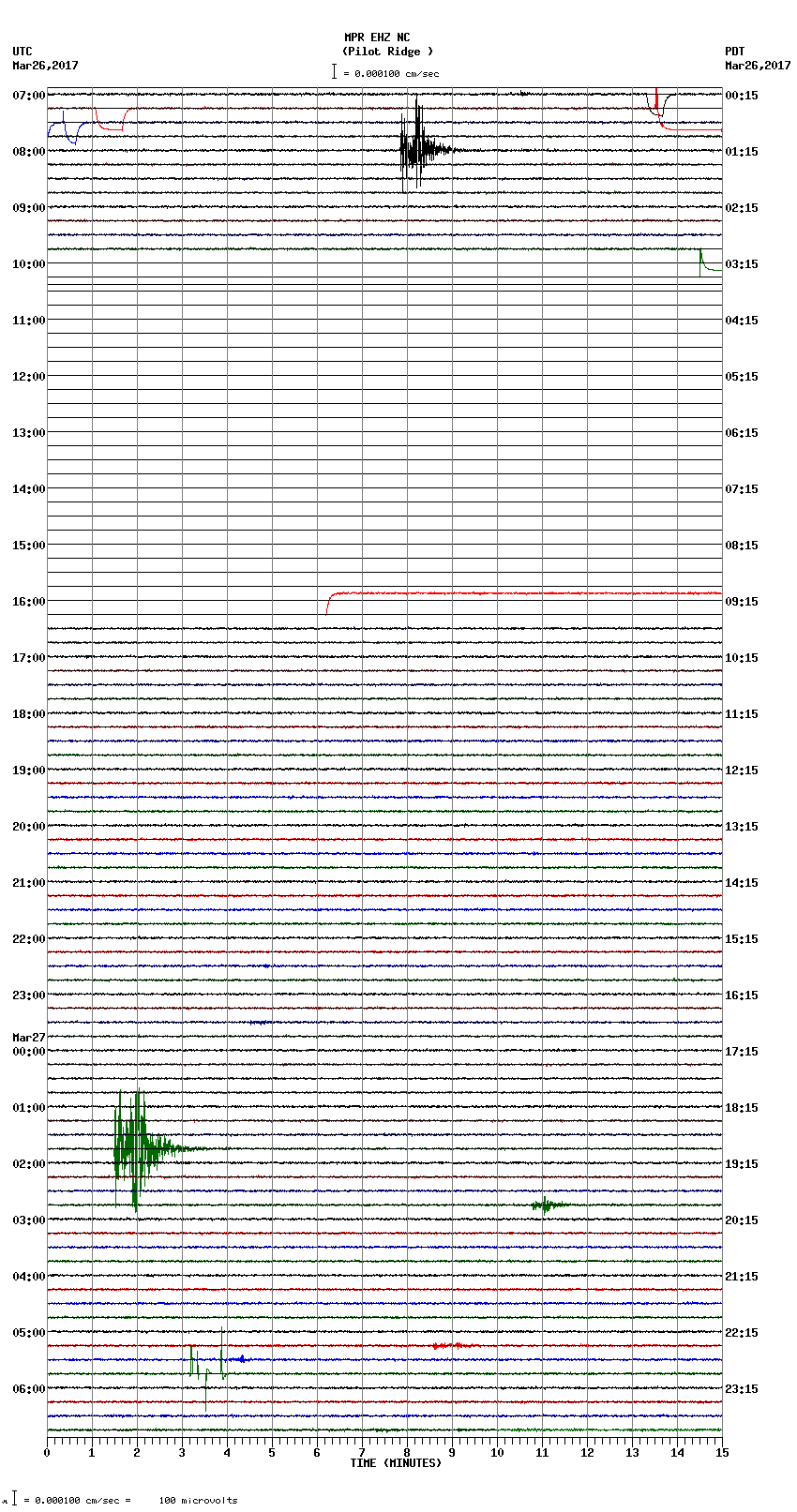Select the 18:15 PDT time label
The image size is (797, 1512).
742,1108
